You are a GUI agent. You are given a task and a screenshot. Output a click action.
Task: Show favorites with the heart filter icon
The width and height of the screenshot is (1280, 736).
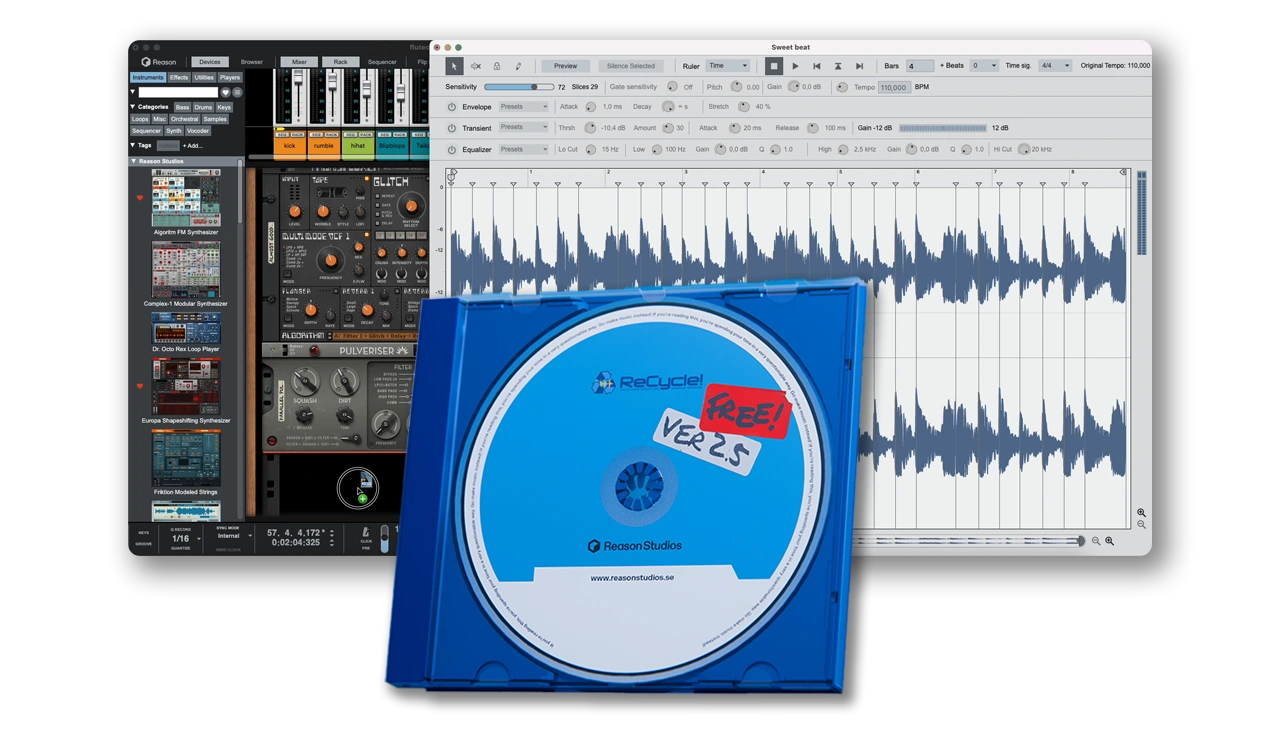pyautogui.click(x=225, y=92)
